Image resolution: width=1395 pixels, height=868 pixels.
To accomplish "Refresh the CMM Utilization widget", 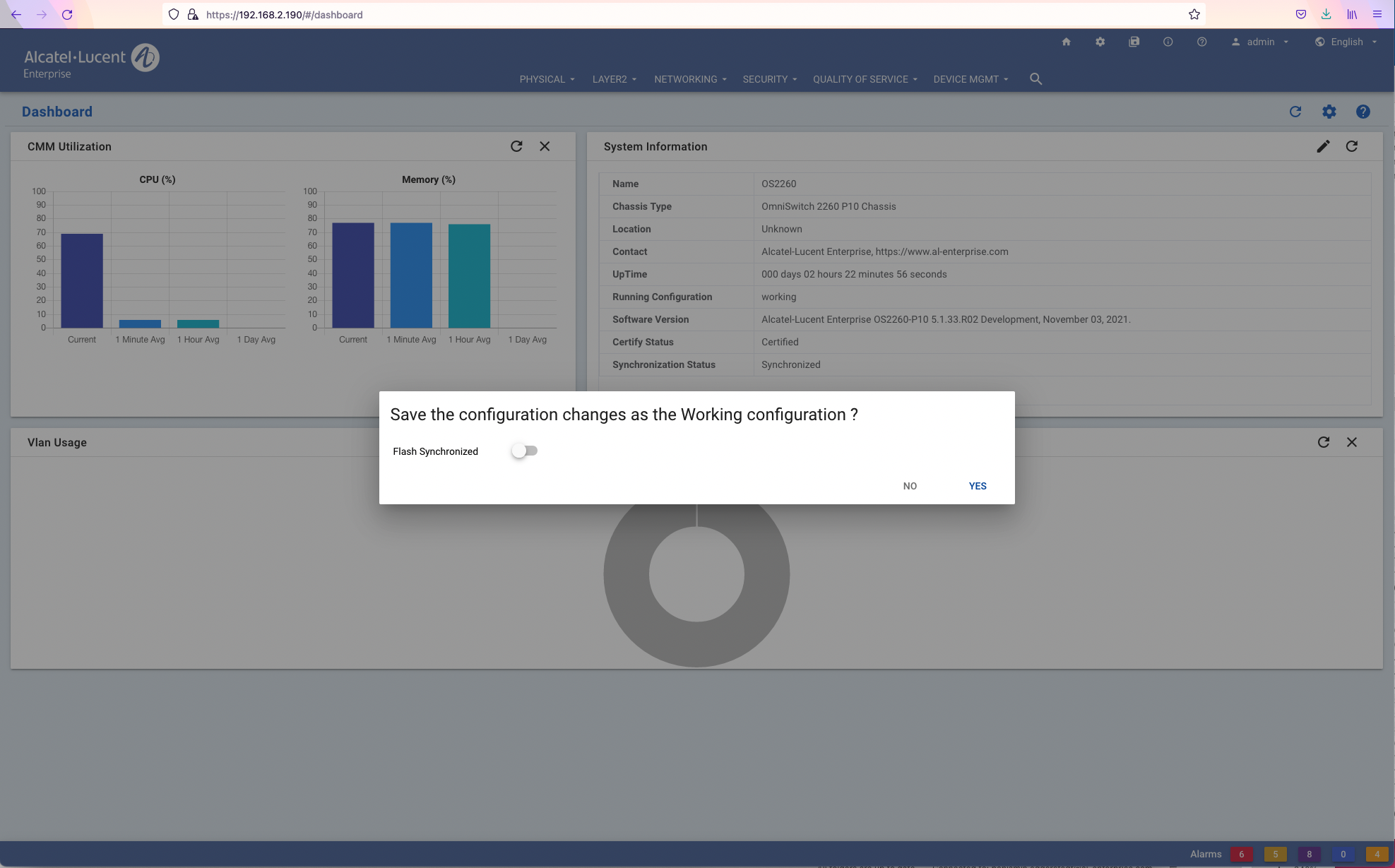I will 516,146.
